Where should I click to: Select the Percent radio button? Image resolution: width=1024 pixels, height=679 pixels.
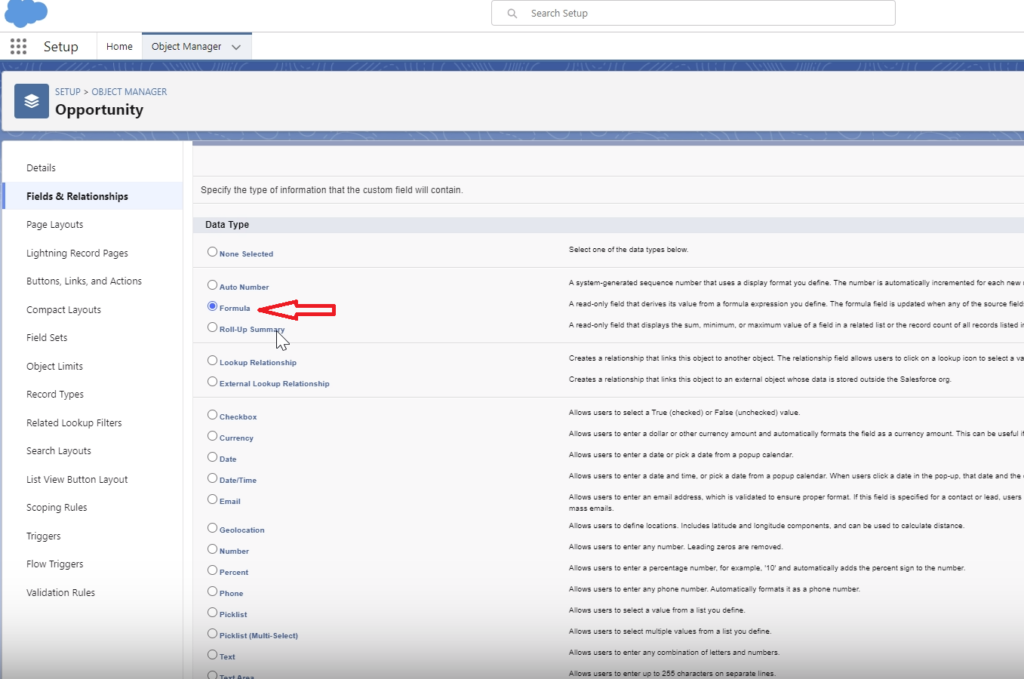tap(212, 570)
